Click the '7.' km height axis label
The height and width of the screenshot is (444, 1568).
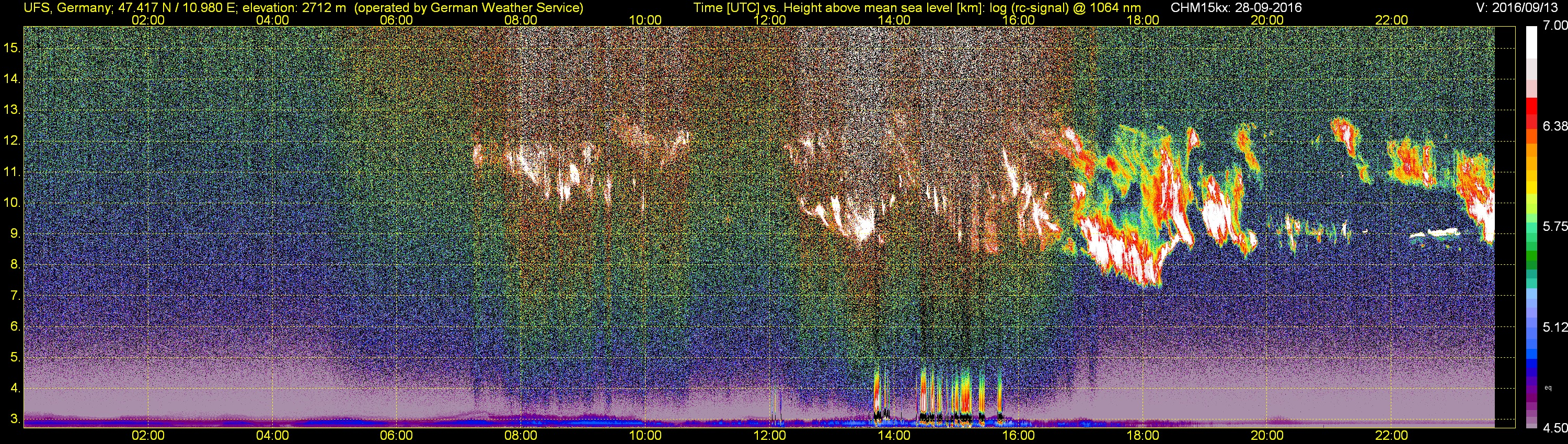[x=16, y=296]
